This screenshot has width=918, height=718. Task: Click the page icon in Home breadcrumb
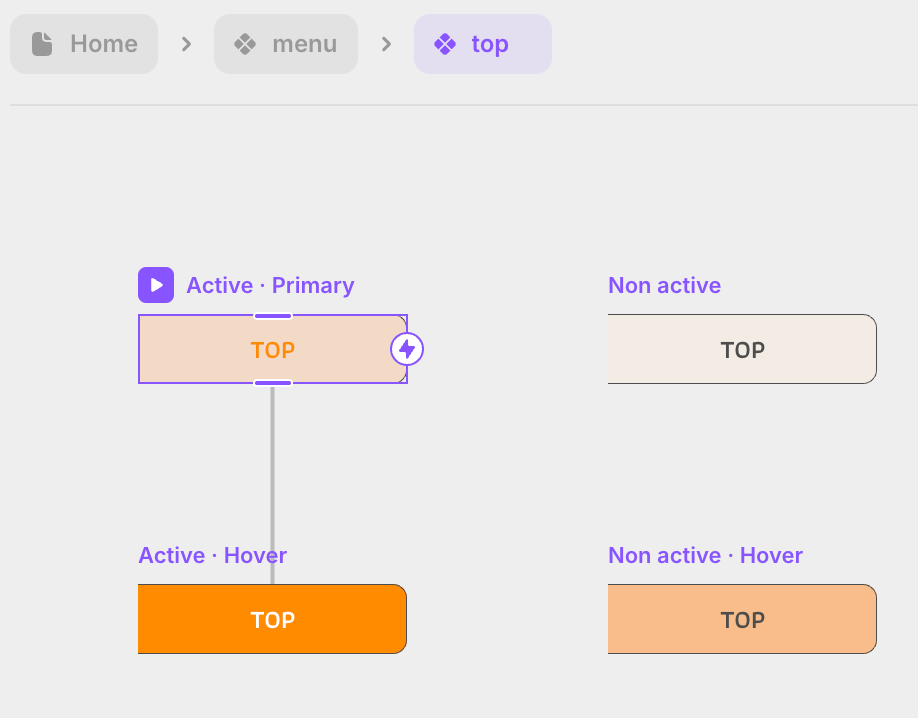(x=42, y=44)
